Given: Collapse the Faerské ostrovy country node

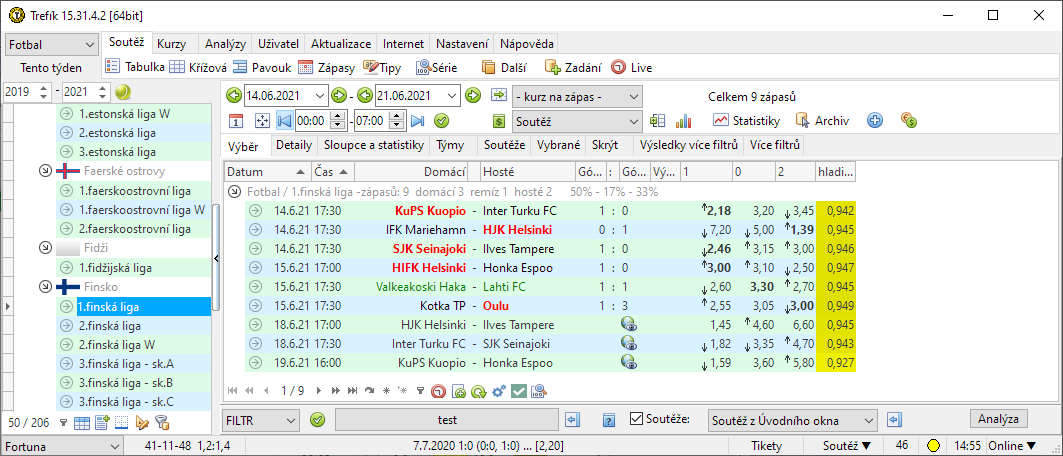Looking at the screenshot, I should (x=45, y=171).
